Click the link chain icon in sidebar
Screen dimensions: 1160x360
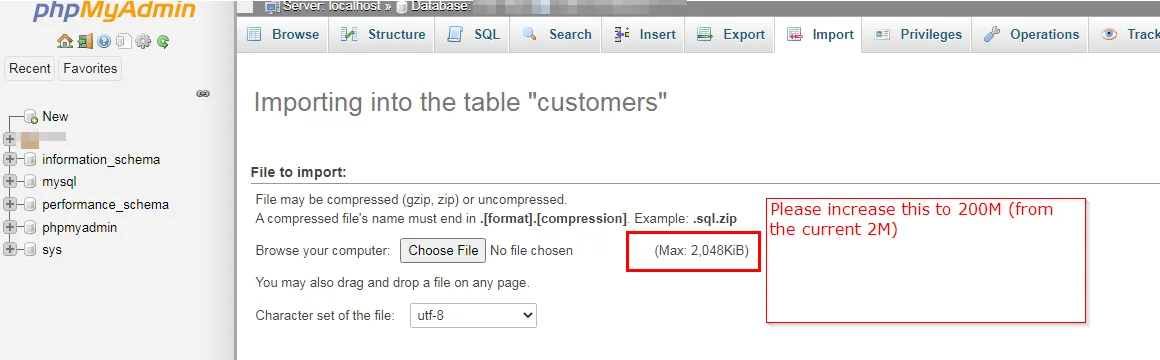[203, 94]
